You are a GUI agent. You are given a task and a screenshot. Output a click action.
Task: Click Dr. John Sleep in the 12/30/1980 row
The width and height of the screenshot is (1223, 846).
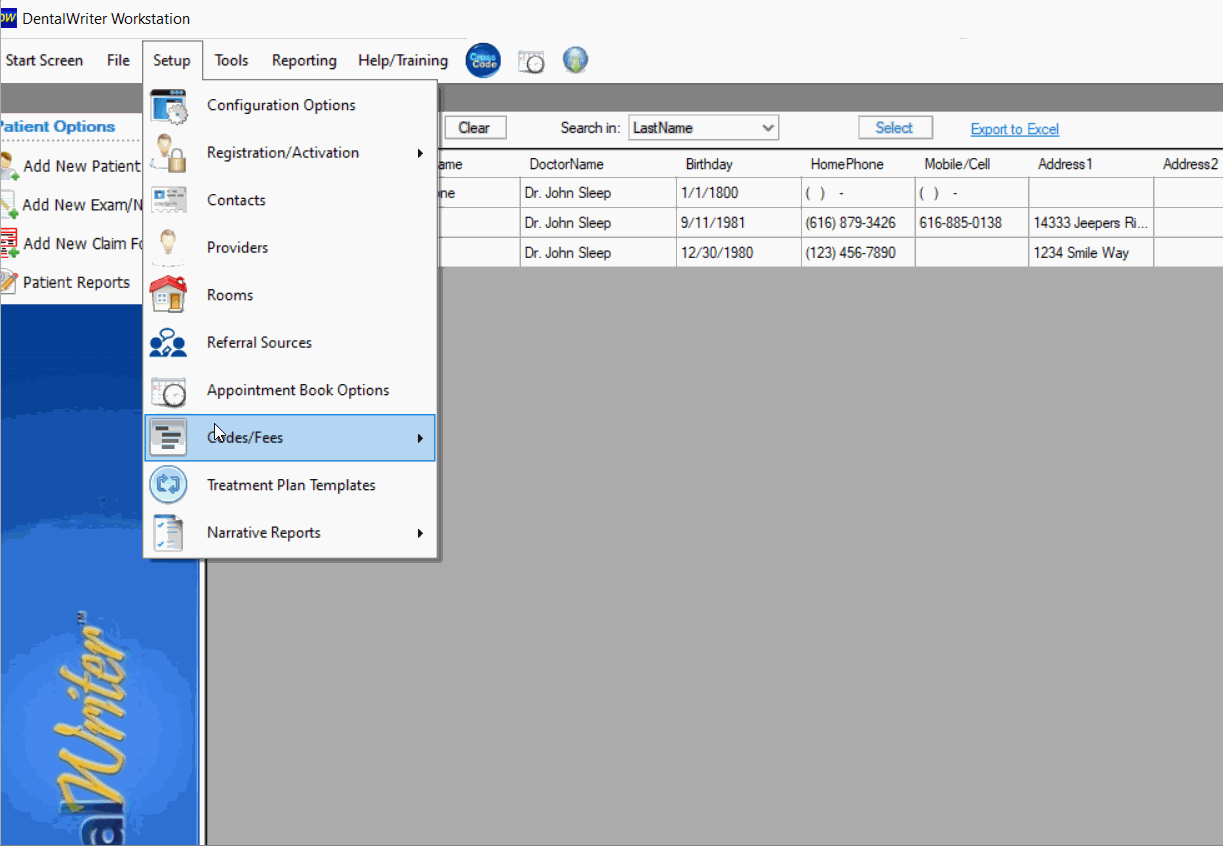[x=598, y=253]
